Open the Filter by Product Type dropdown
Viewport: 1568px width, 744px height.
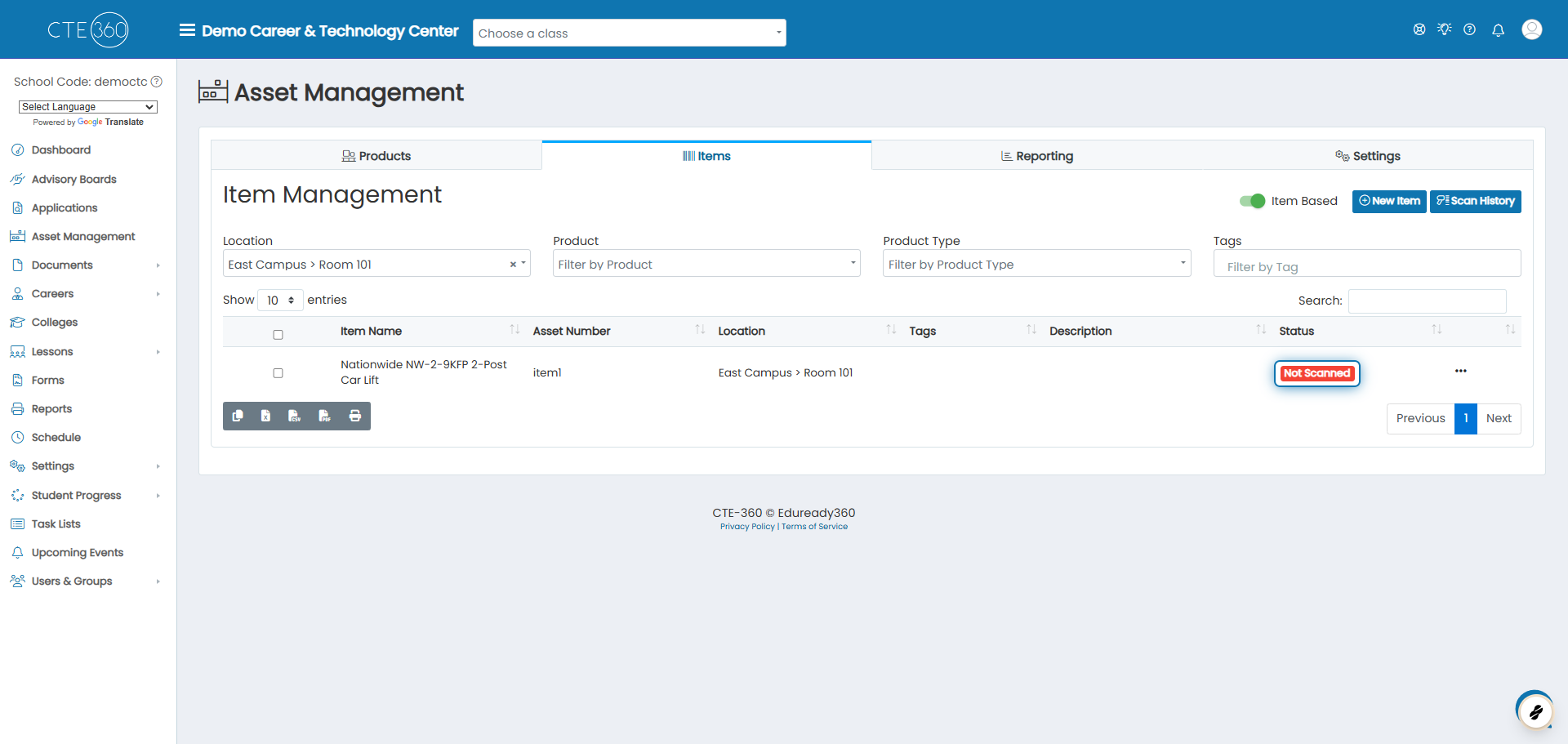tap(1036, 264)
